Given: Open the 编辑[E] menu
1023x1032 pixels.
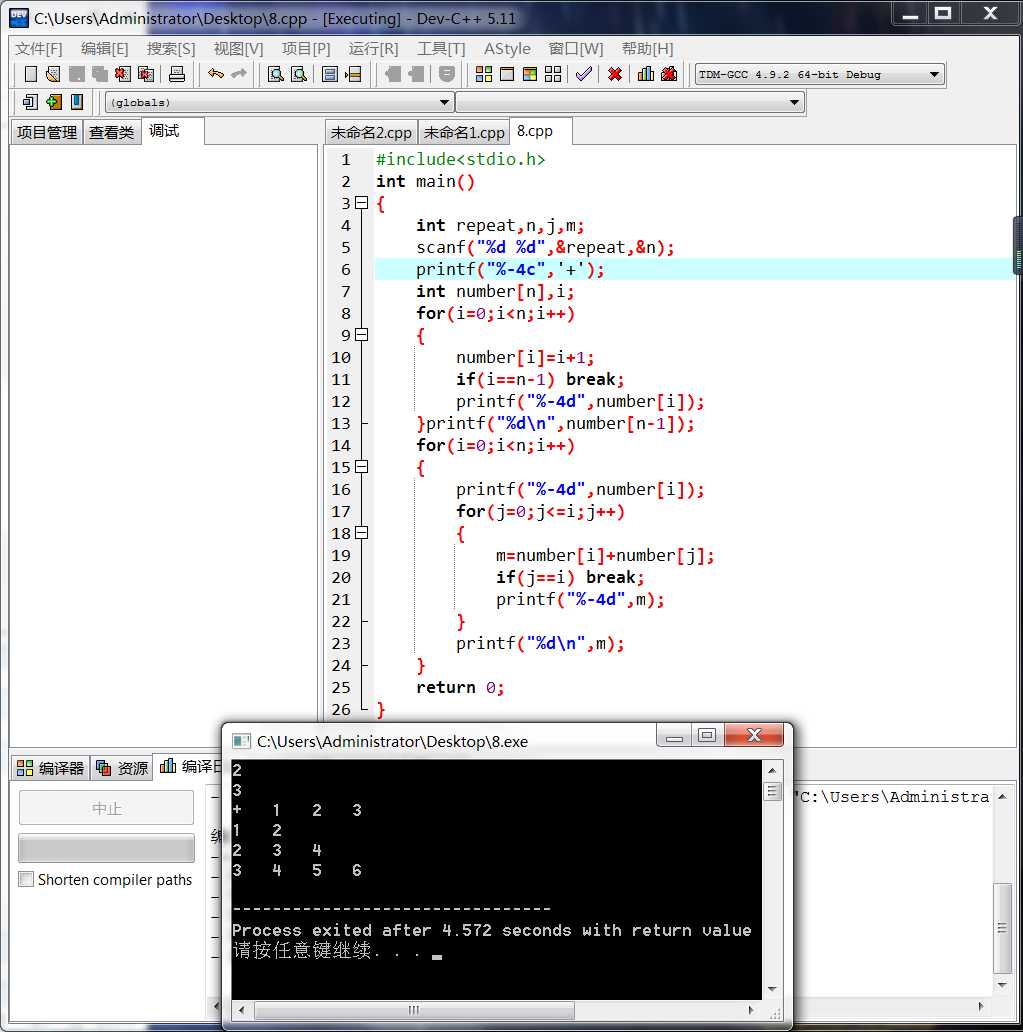Looking at the screenshot, I should pyautogui.click(x=105, y=49).
